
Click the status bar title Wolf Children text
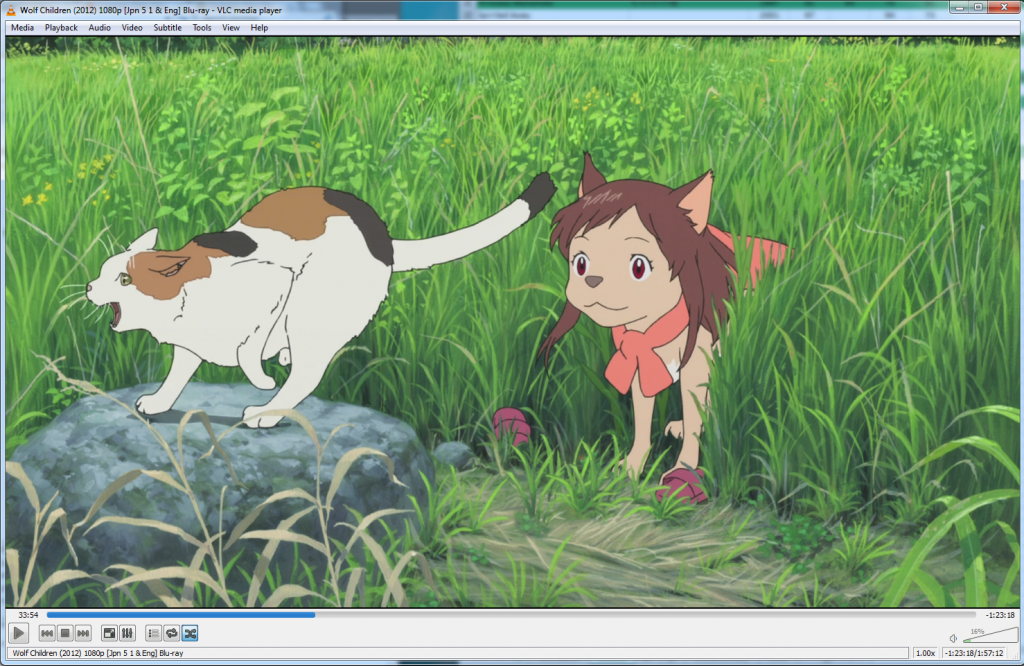pyautogui.click(x=98, y=653)
